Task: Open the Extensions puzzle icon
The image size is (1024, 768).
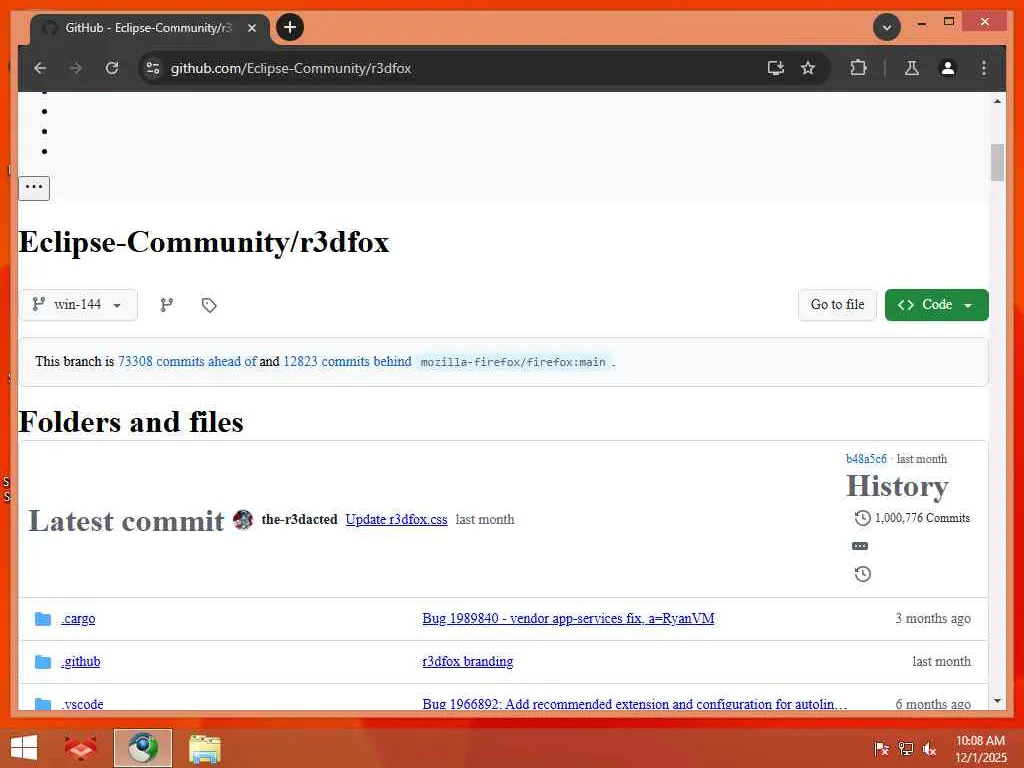Action: coord(858,68)
